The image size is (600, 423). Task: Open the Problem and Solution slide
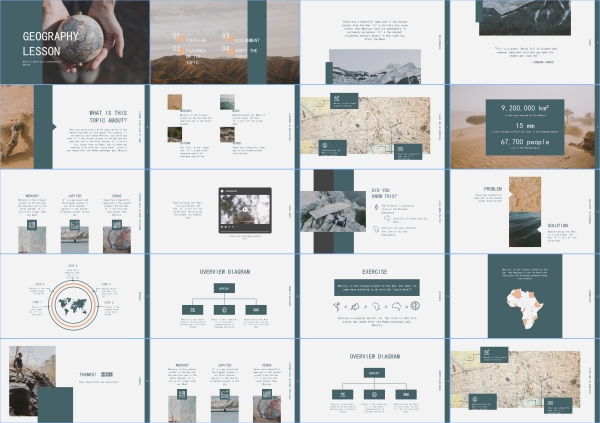point(524,210)
